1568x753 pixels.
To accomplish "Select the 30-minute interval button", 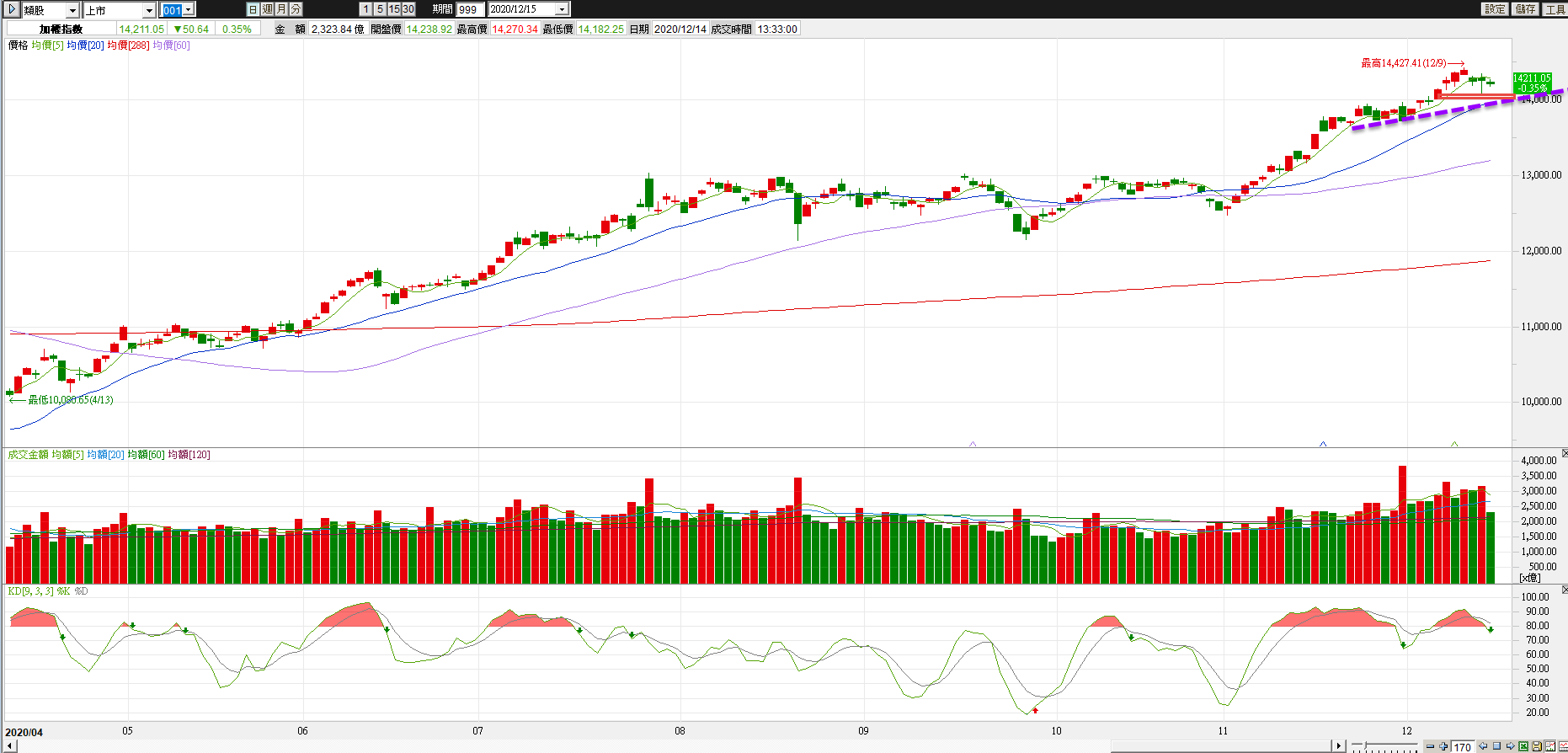I will pos(408,9).
